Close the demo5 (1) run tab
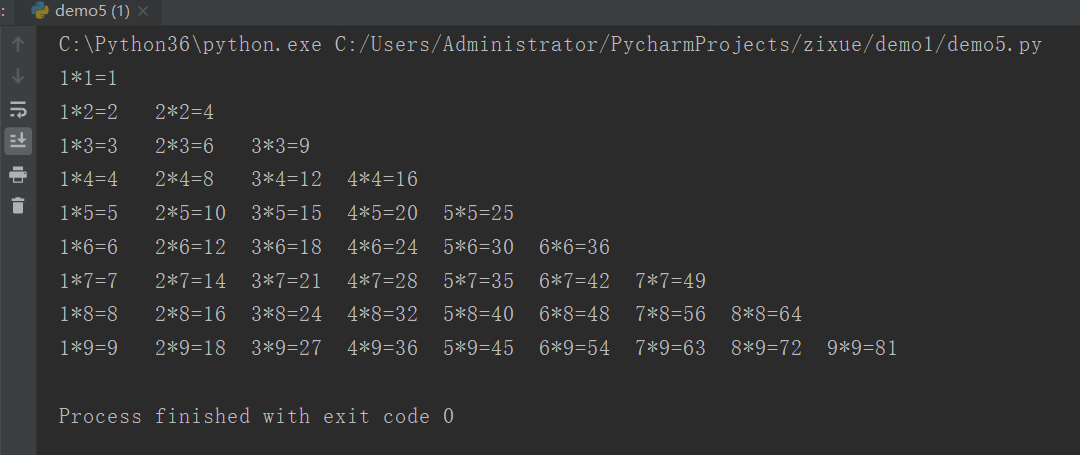 click(x=143, y=12)
